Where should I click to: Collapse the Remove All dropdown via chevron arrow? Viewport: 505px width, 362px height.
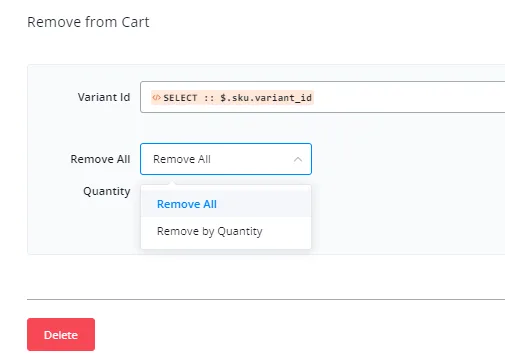298,159
